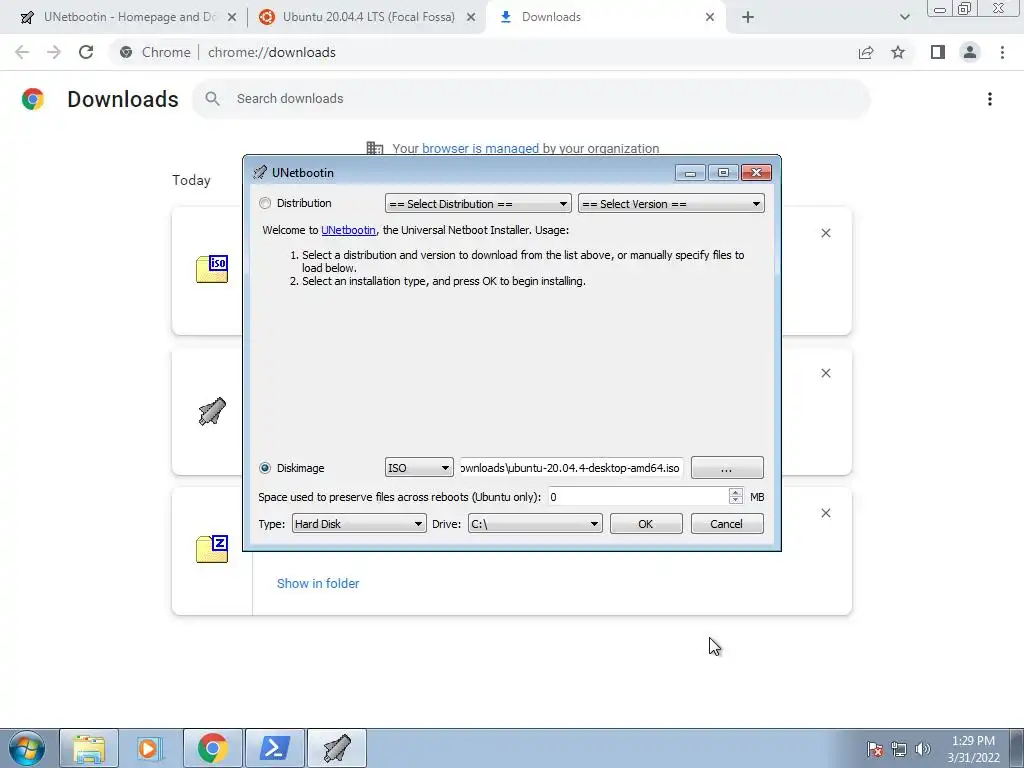Open the tab search chevron
This screenshot has height=768, width=1024.
point(904,18)
